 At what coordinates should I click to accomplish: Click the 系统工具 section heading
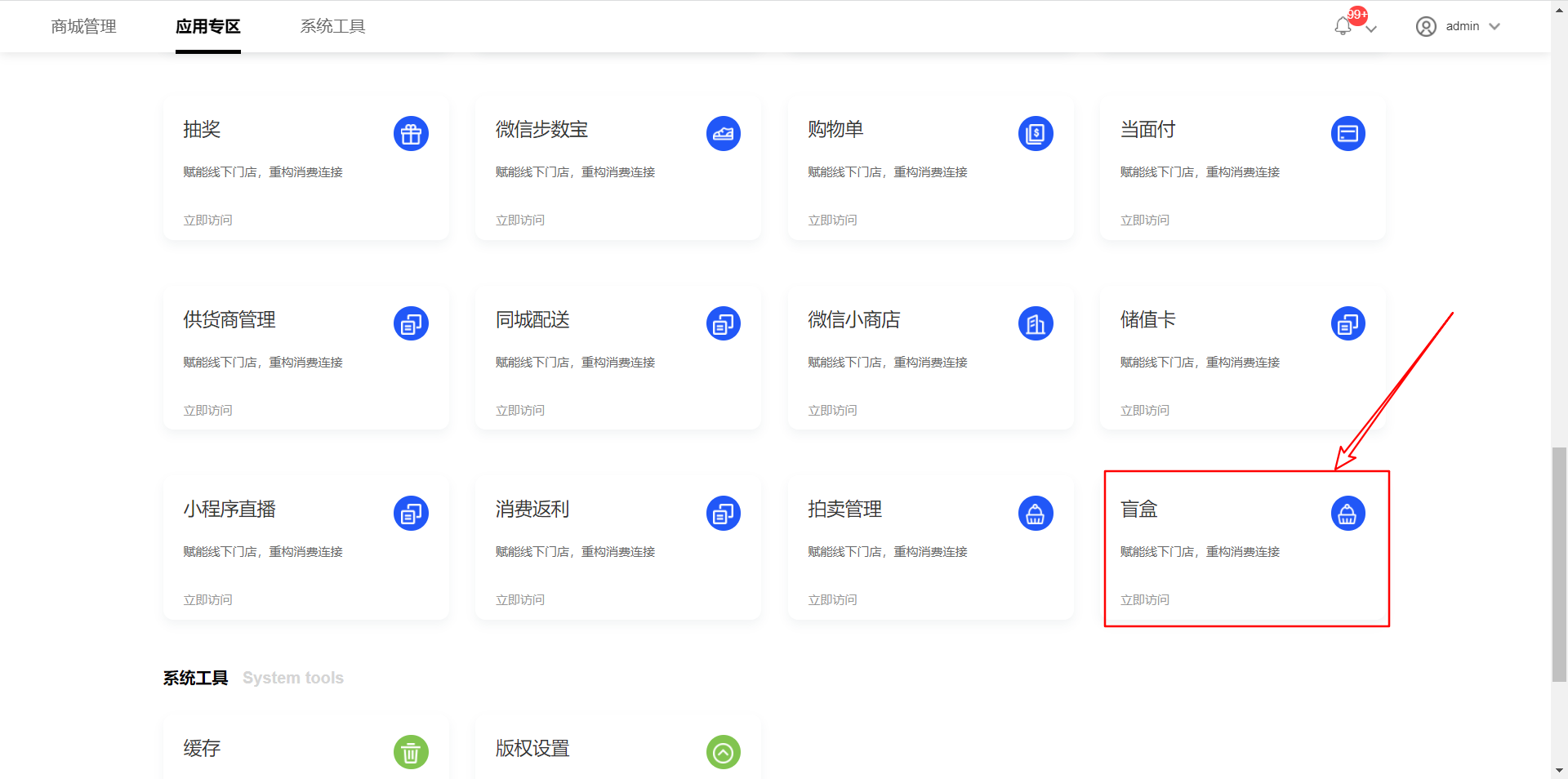coord(196,678)
